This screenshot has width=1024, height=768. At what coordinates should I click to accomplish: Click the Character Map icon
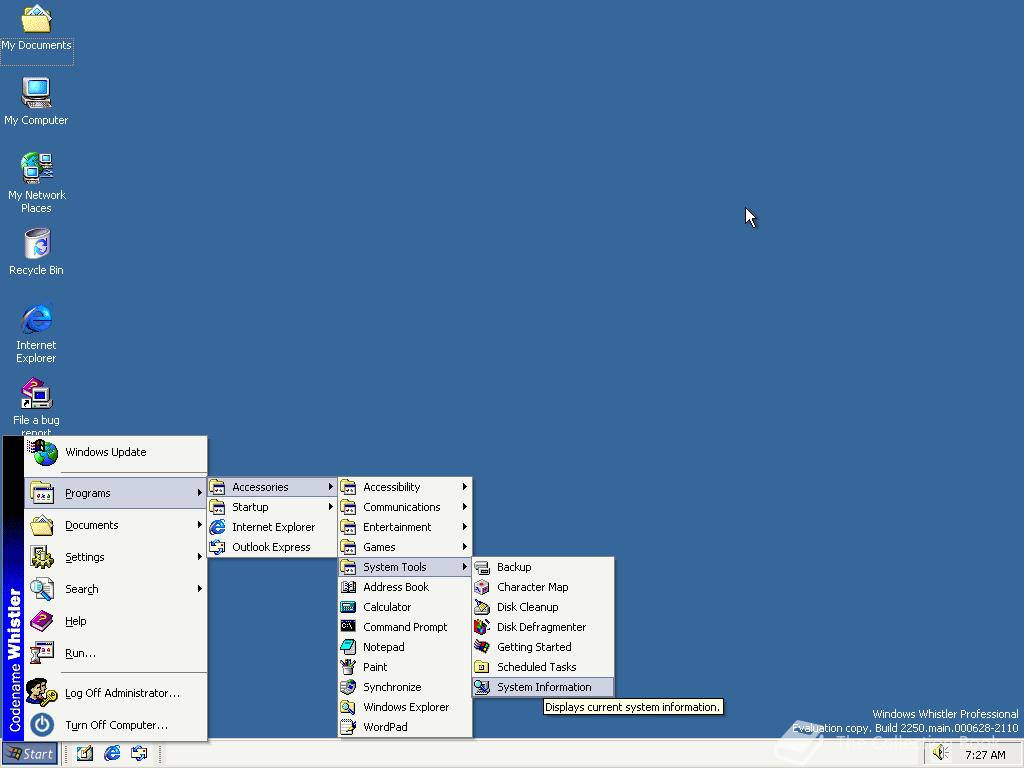tap(482, 587)
